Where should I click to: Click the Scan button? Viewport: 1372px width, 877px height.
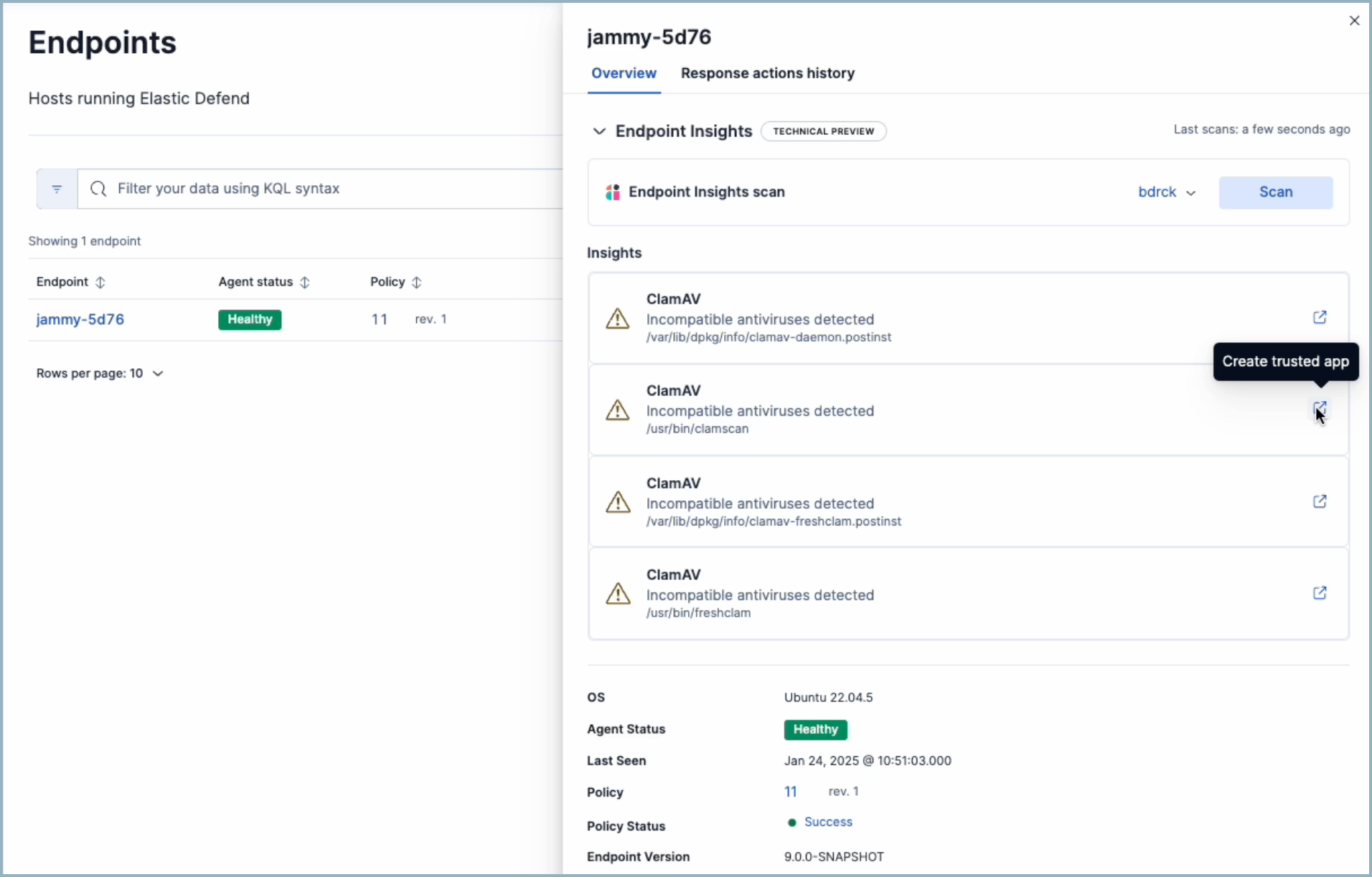coord(1276,192)
